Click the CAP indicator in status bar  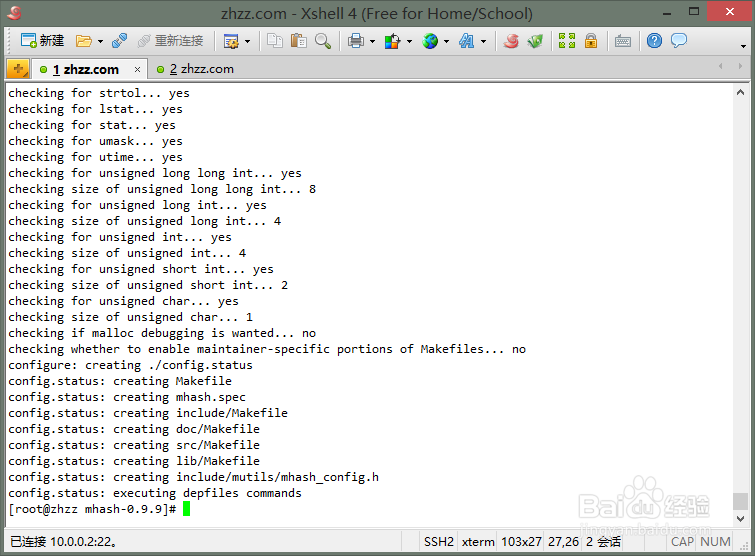point(682,542)
